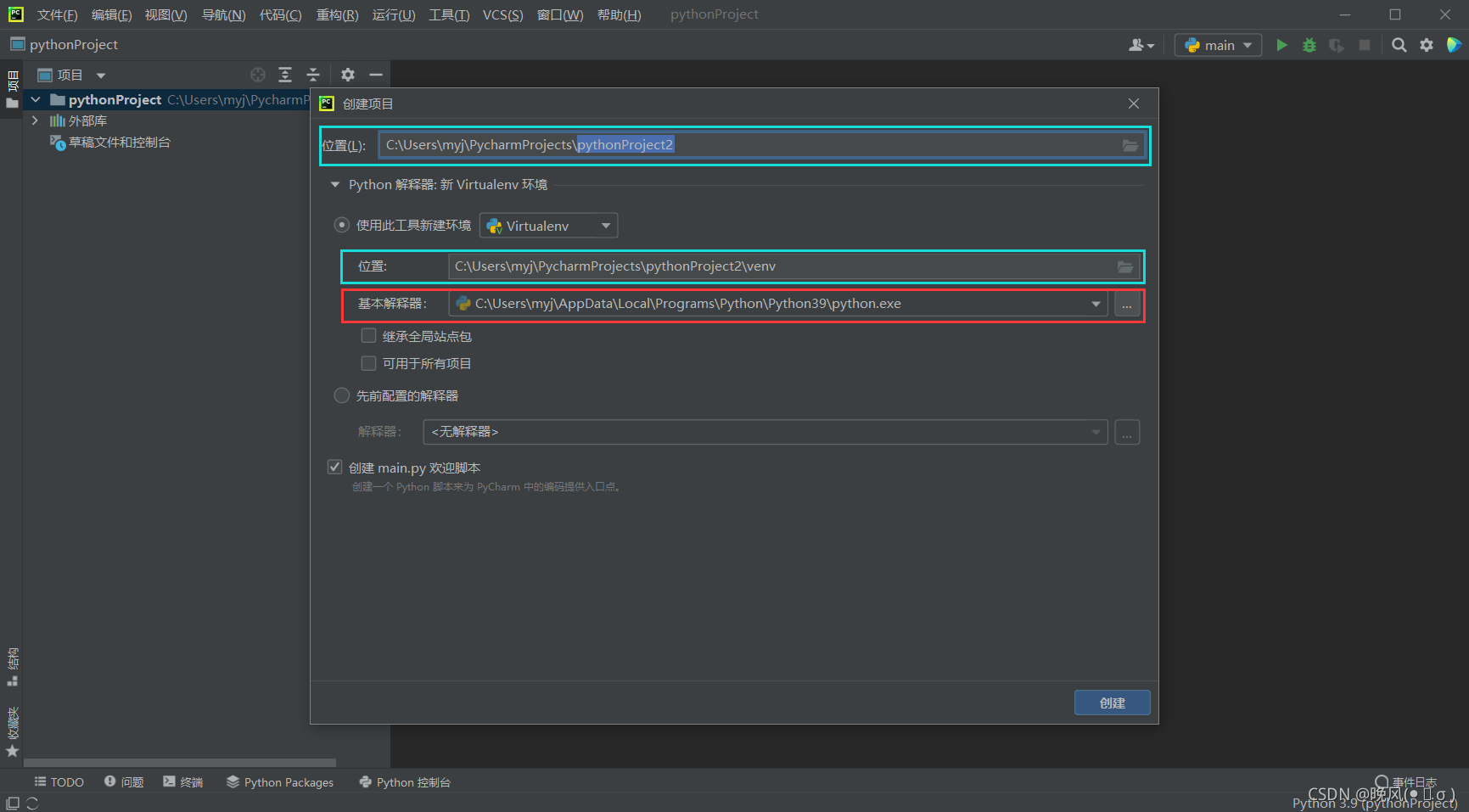This screenshot has height=812, width=1469.
Task: Expand the 外部库 tree node
Action: (x=36, y=121)
